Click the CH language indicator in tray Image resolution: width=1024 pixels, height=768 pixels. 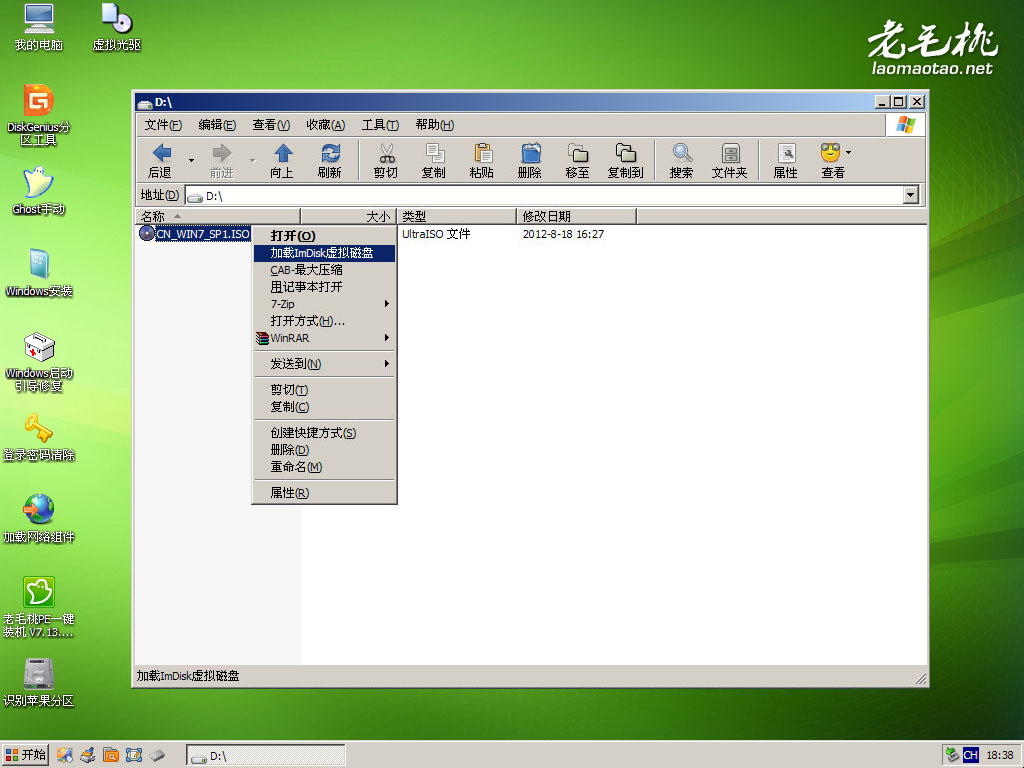pyautogui.click(x=970, y=755)
